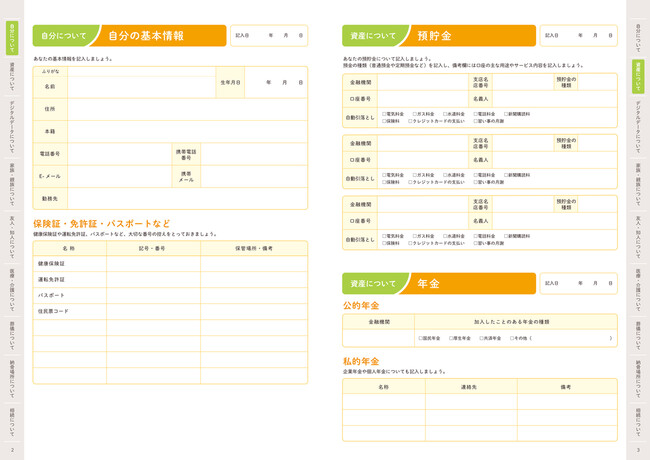Screen dimensions: 650x460
Task: Click the 記入日 date box above 預貯金
Action: 578,35
